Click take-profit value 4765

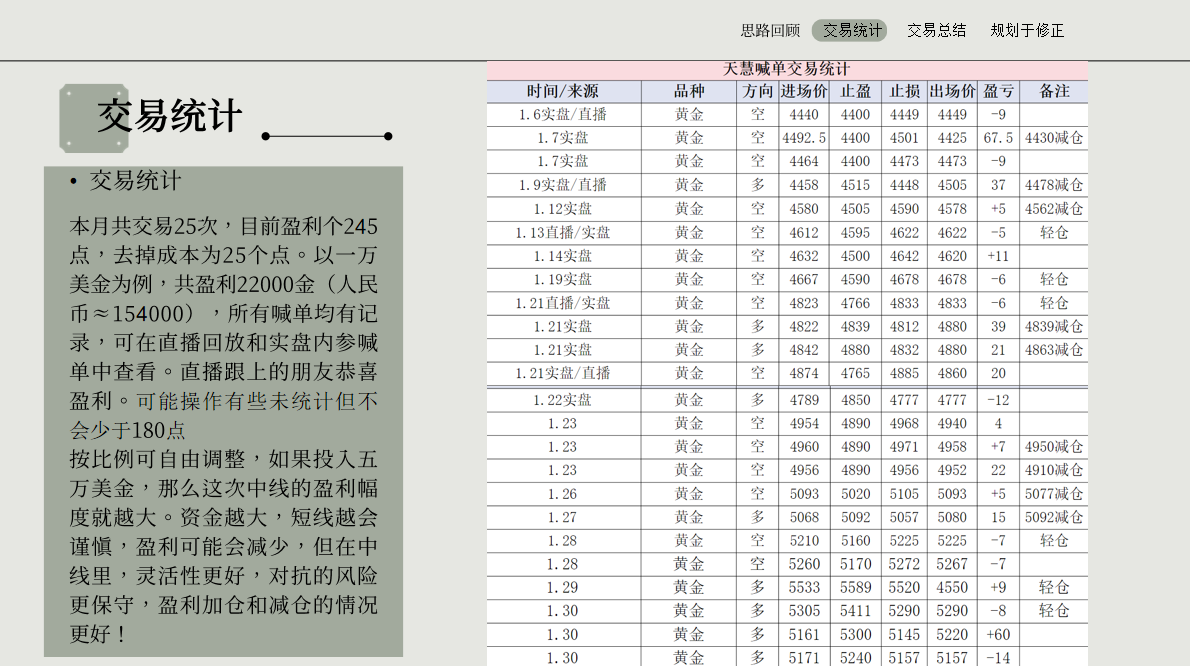click(855, 373)
